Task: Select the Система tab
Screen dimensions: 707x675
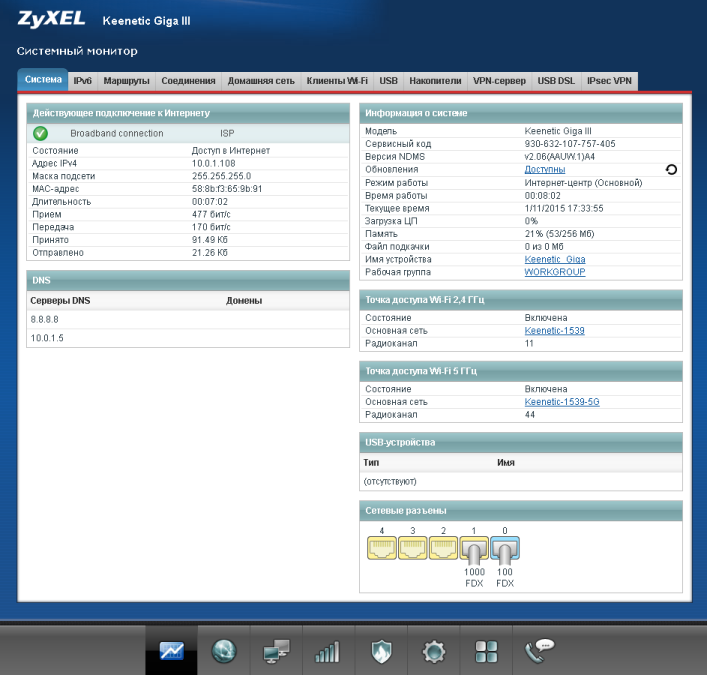Action: point(43,79)
